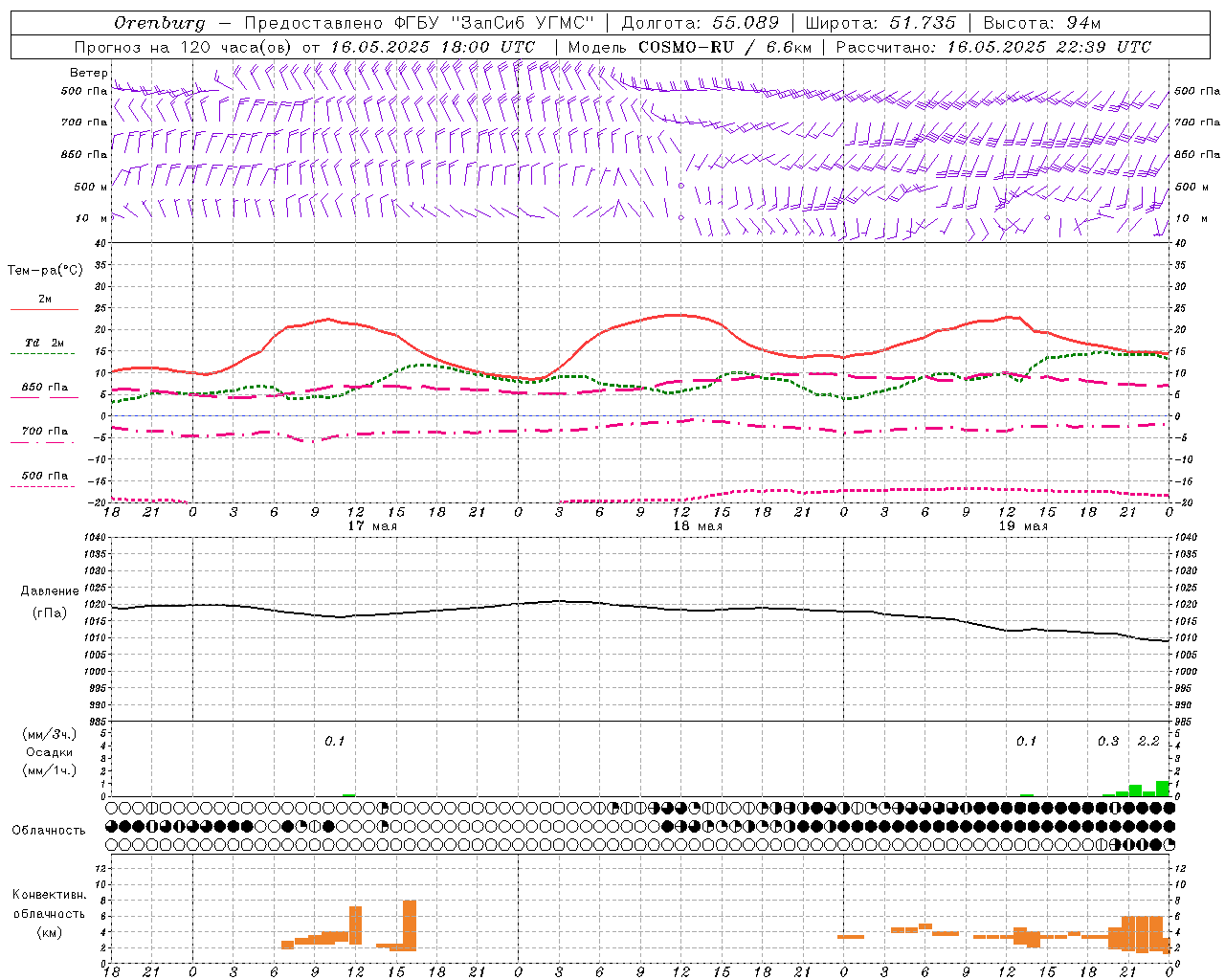Select the 'Предоставлено ФГБУ ЗапСиб УГМС' provider text
The height and width of the screenshot is (980, 1225).
(x=419, y=23)
